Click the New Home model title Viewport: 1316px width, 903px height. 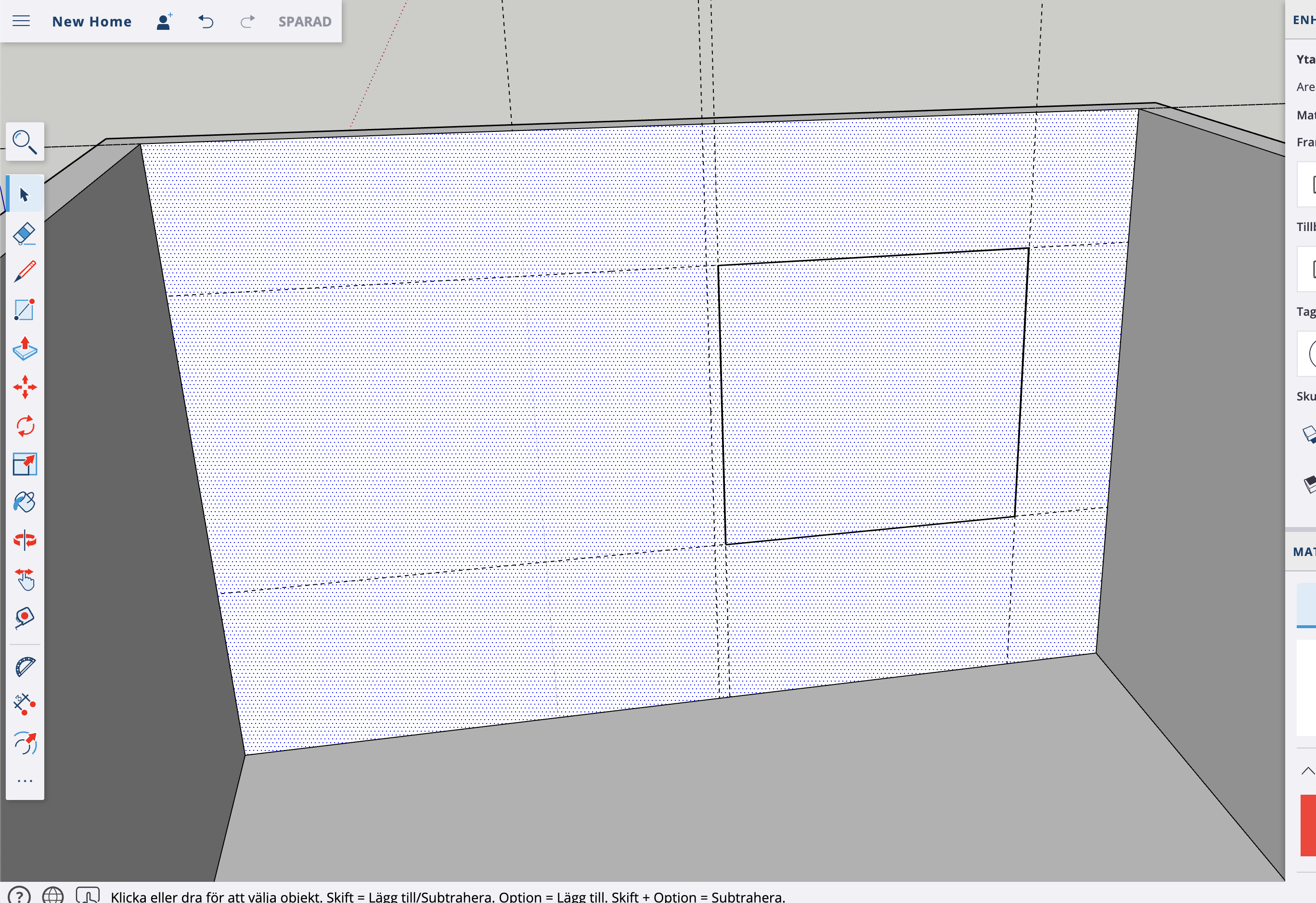pyautogui.click(x=92, y=22)
